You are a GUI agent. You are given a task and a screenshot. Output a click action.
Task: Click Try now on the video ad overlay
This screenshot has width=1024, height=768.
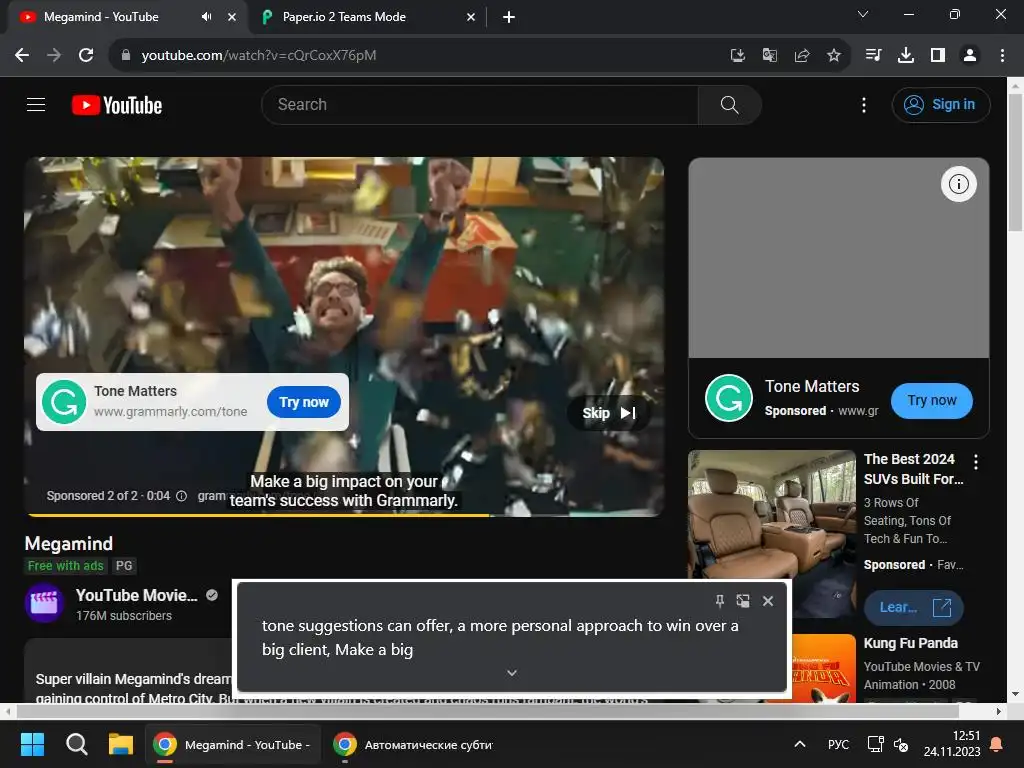[x=304, y=402]
